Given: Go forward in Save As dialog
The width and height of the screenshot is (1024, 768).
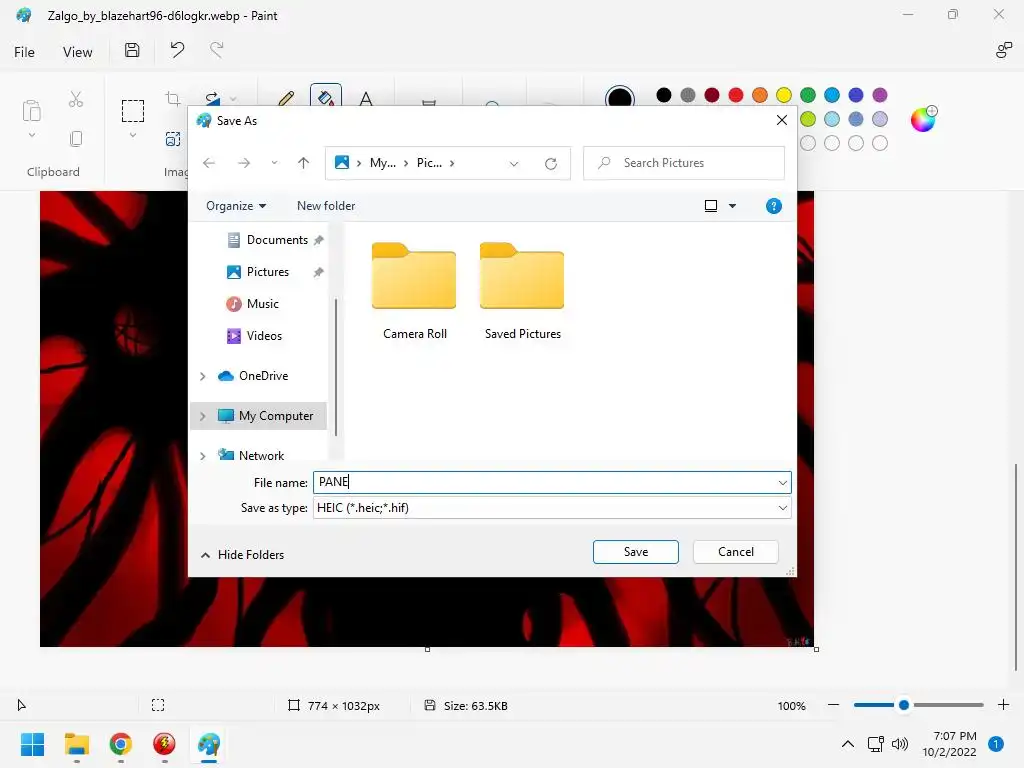Looking at the screenshot, I should (244, 163).
